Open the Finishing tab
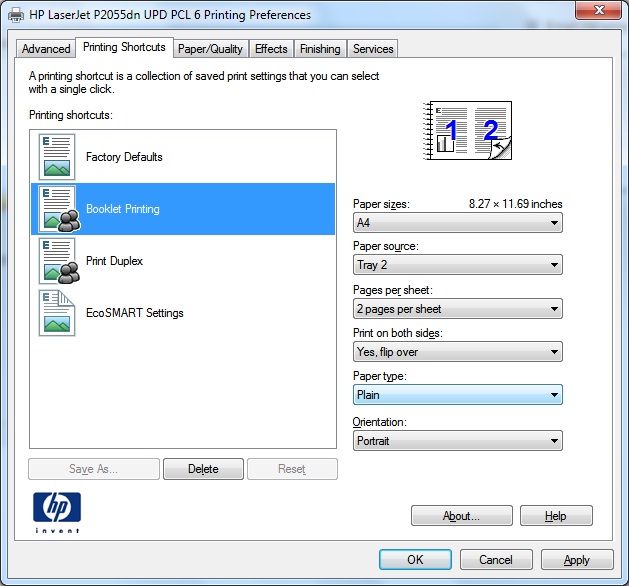 click(x=320, y=49)
